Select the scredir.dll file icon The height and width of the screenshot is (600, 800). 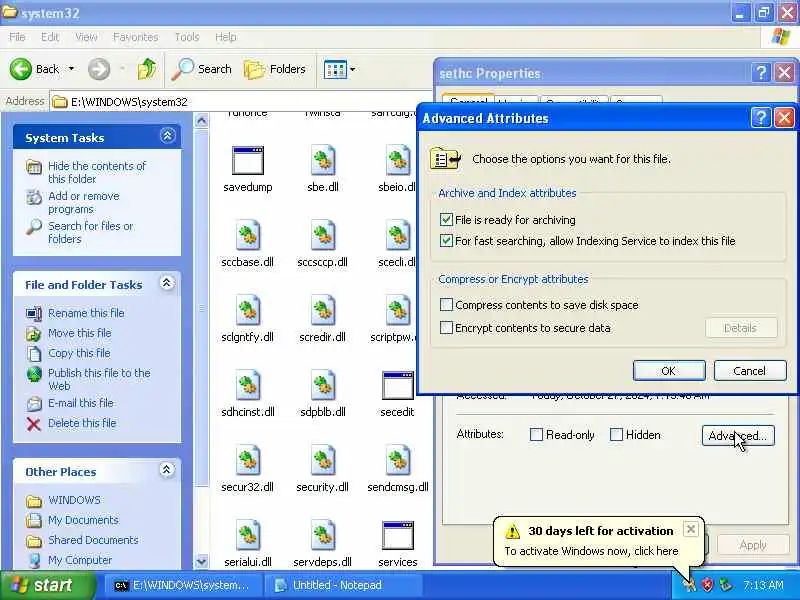(322, 310)
